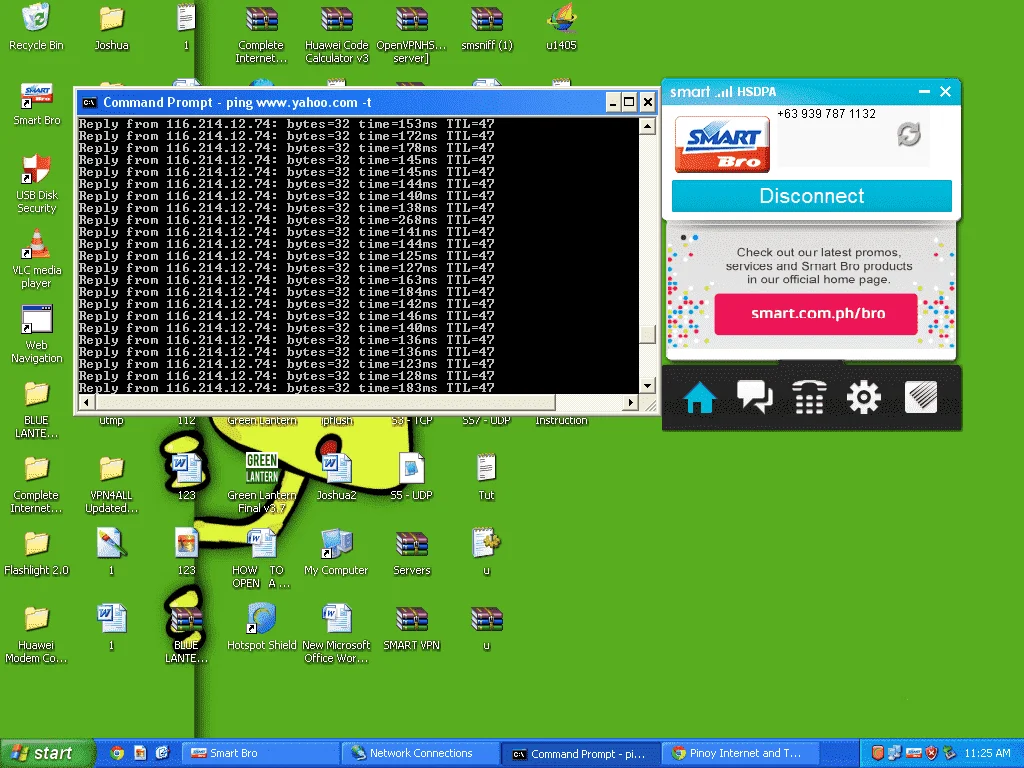
Task: Launch the u1405 desktop icon
Action: click(562, 26)
